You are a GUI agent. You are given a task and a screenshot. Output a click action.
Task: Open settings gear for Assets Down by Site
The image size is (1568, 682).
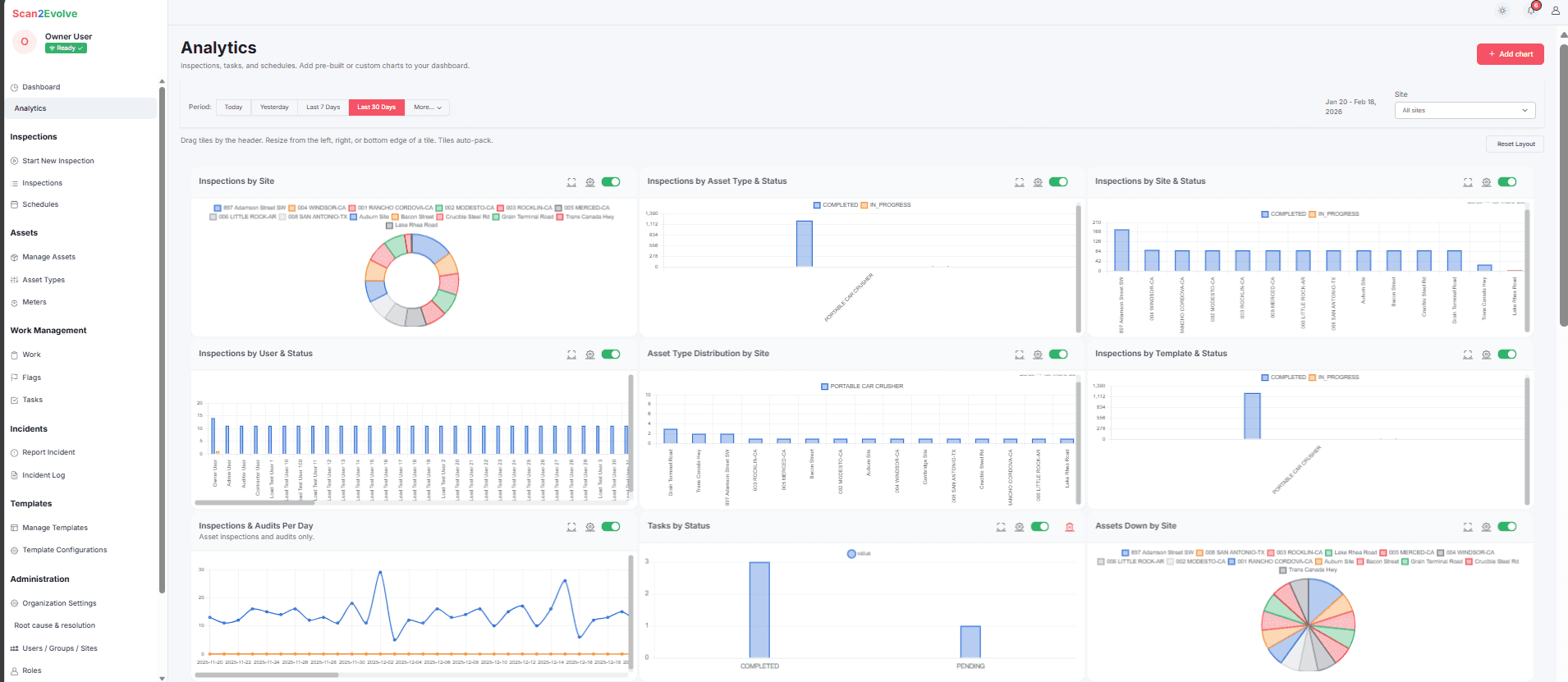pyautogui.click(x=1487, y=527)
